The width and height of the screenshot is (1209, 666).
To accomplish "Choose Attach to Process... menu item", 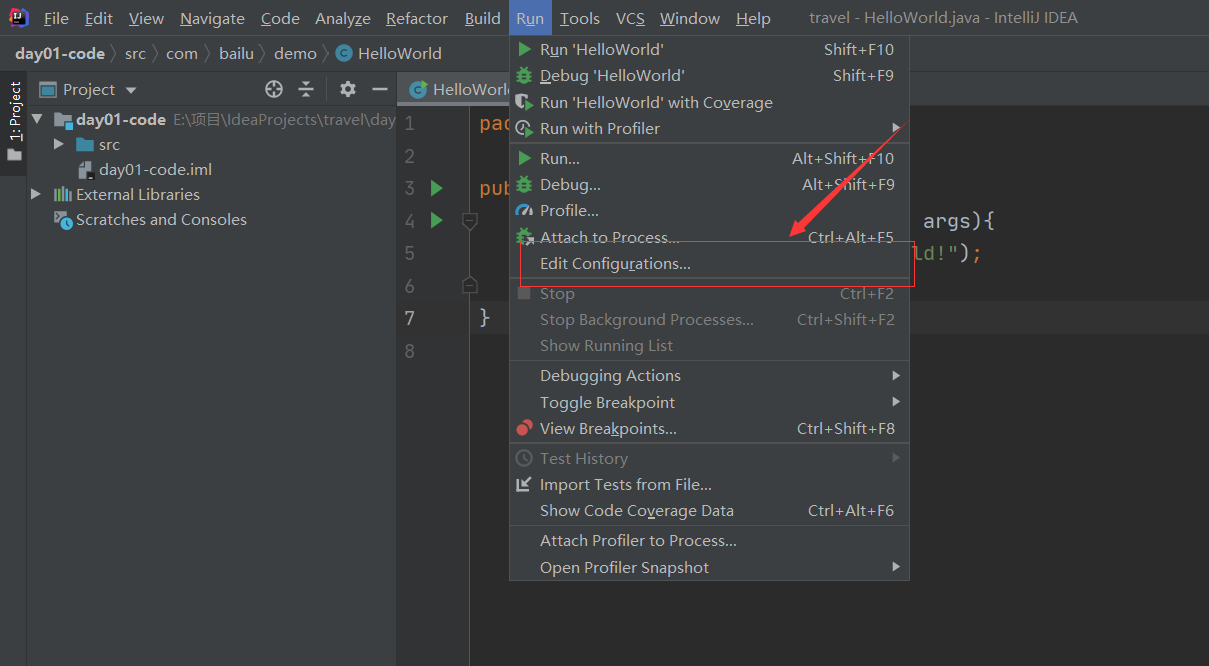I will pos(709,237).
